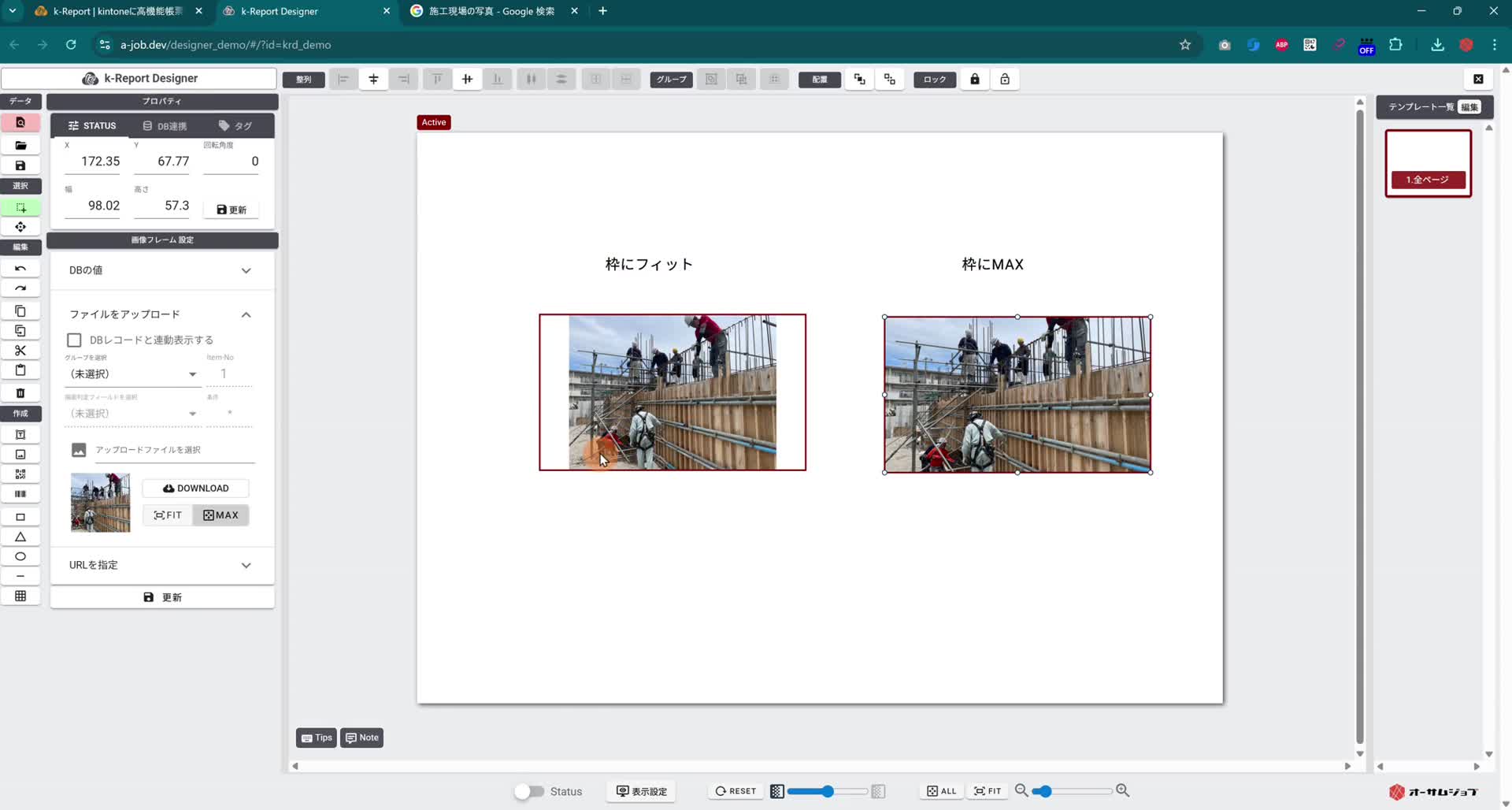
Task: Open the Trash/delete icon in the edit section
Action: 20,392
